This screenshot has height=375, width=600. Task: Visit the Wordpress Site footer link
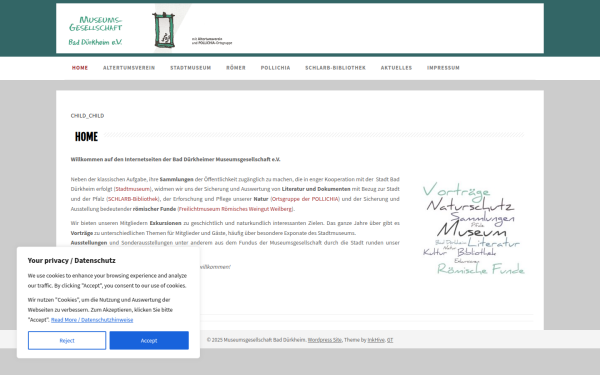[x=324, y=340]
